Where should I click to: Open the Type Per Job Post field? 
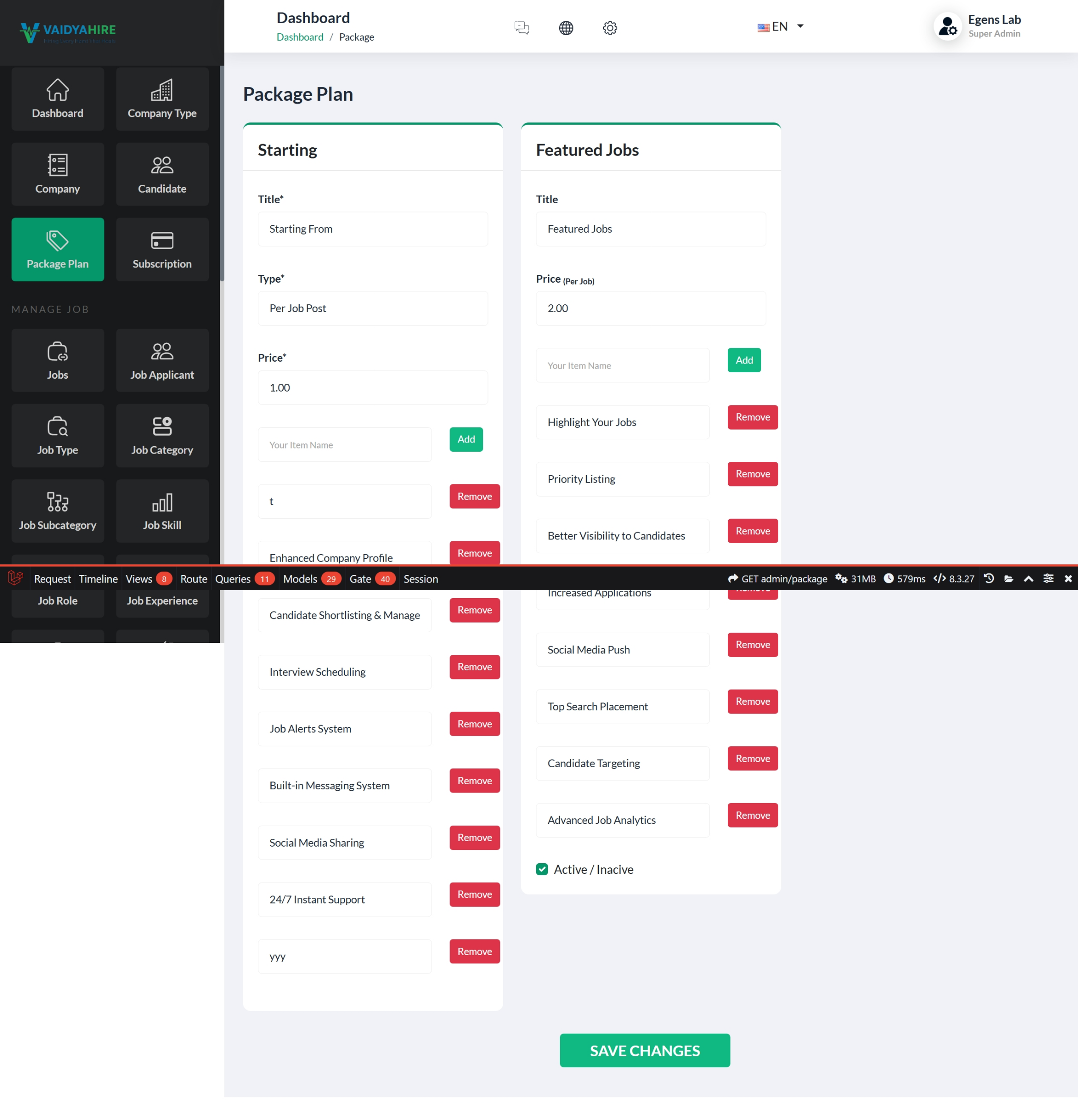tap(373, 309)
